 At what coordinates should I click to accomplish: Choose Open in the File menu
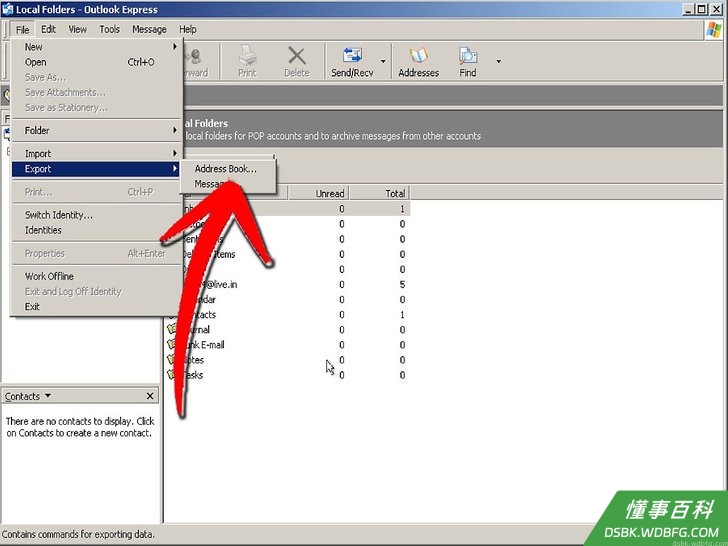click(x=96, y=62)
